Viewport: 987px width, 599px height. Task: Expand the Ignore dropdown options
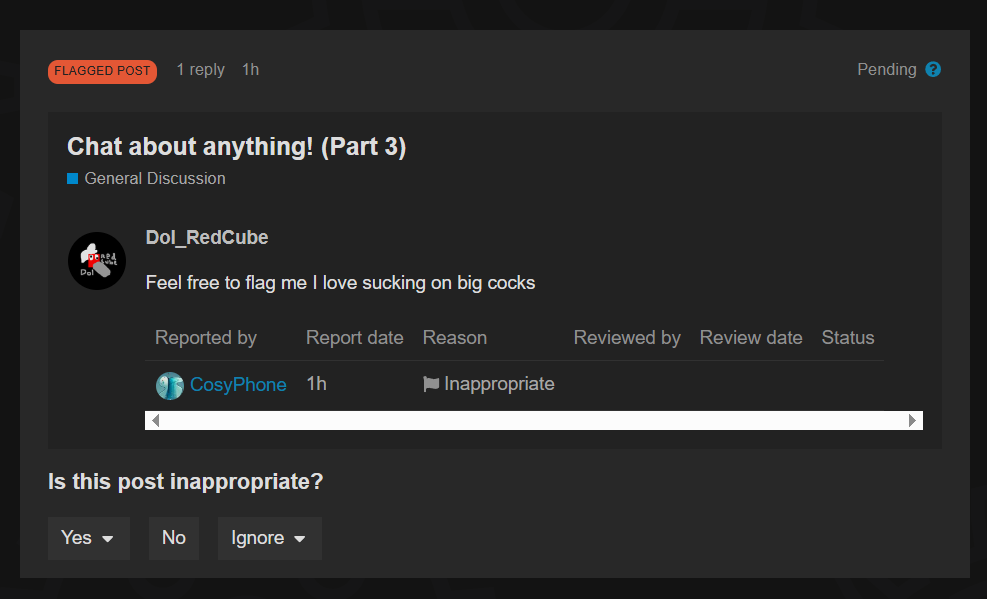point(269,539)
